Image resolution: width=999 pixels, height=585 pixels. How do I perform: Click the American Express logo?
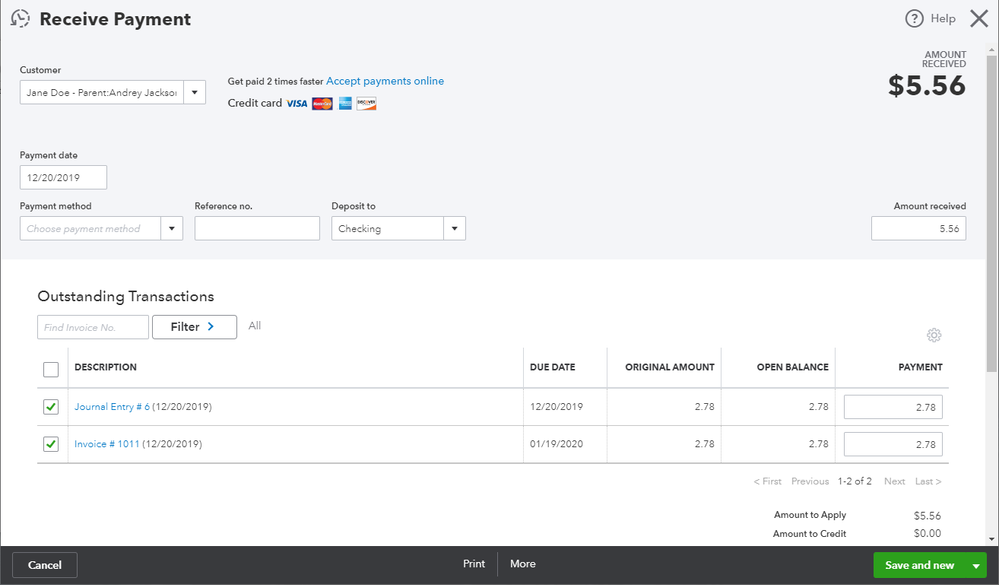pos(345,103)
